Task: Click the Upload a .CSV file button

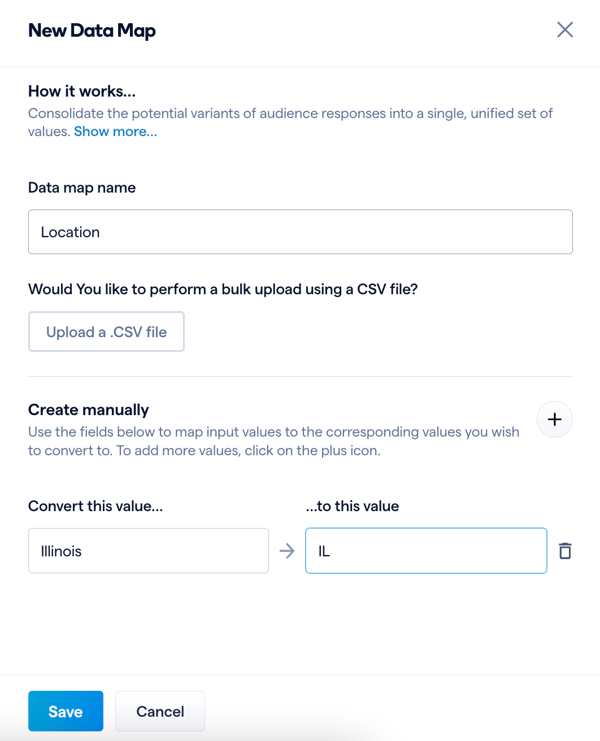Action: (x=106, y=332)
